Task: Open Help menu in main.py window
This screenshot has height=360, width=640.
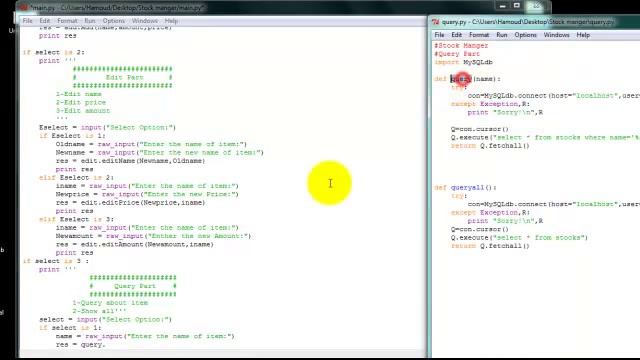Action: (x=171, y=21)
